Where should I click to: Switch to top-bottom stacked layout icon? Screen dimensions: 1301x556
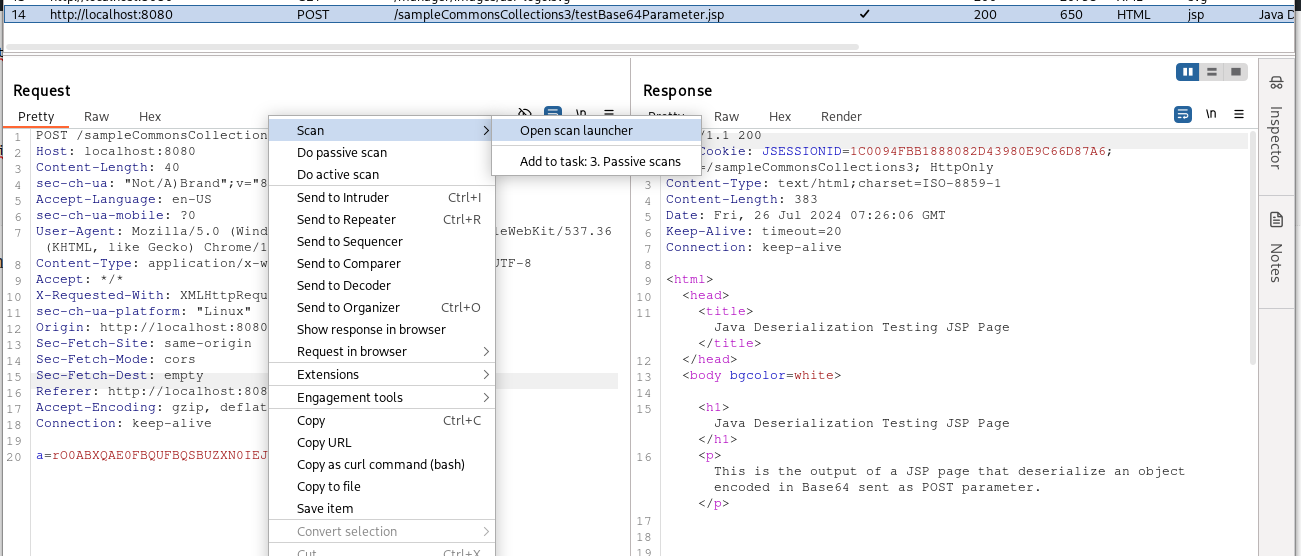click(1212, 72)
